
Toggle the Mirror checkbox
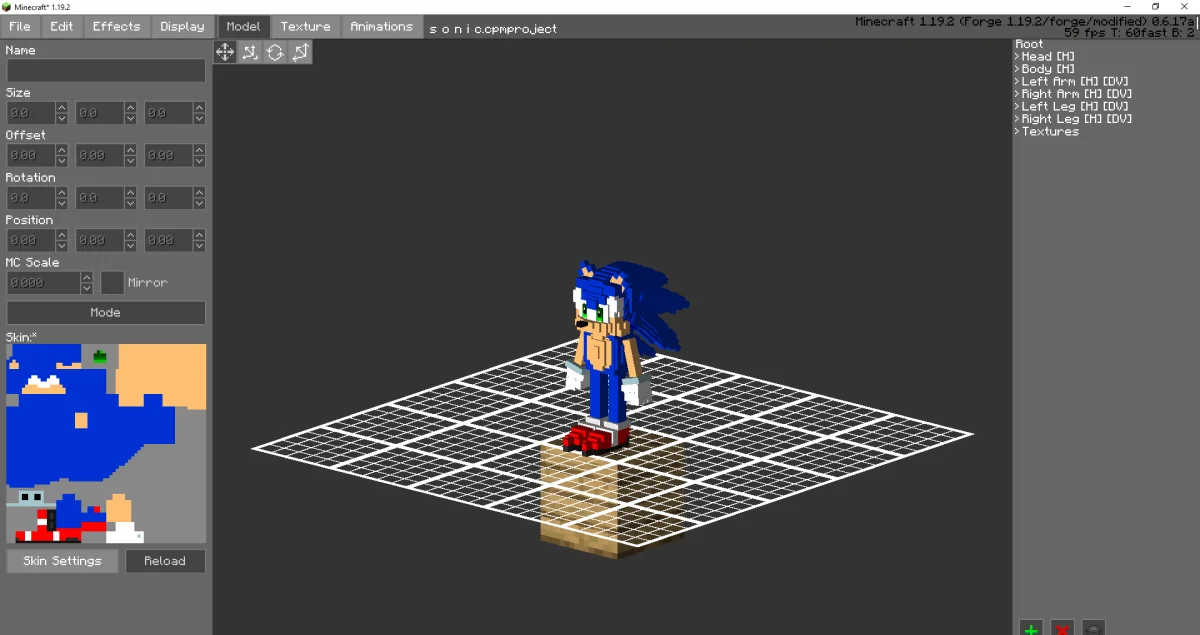click(x=112, y=283)
